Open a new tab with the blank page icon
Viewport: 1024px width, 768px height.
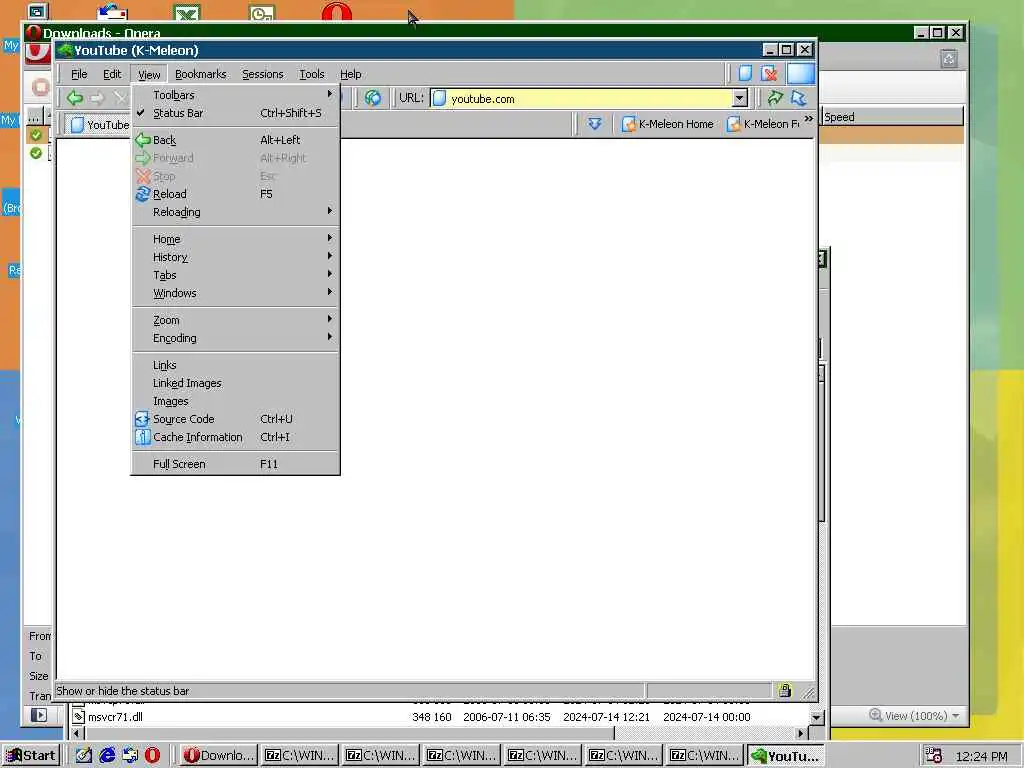[x=745, y=73]
